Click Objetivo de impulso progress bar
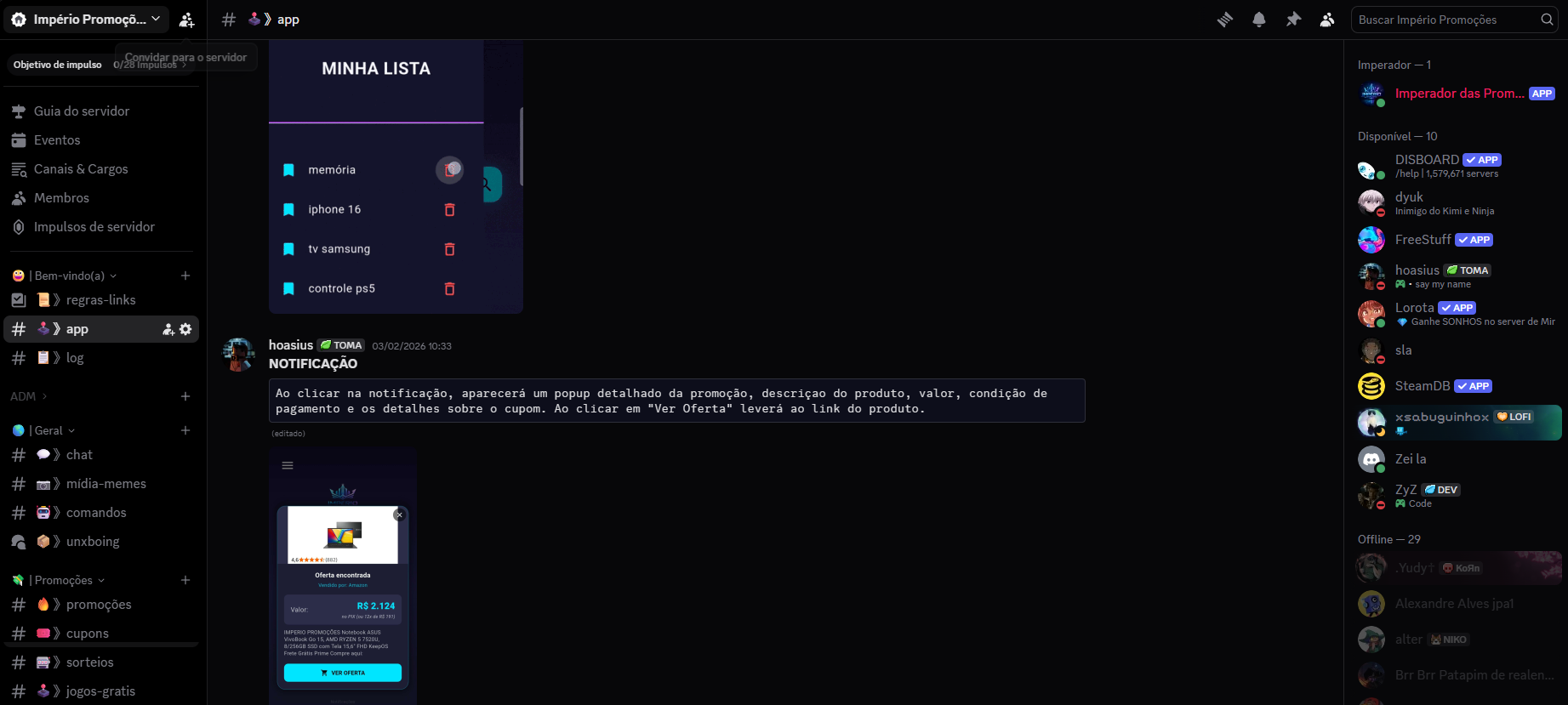 (x=101, y=65)
